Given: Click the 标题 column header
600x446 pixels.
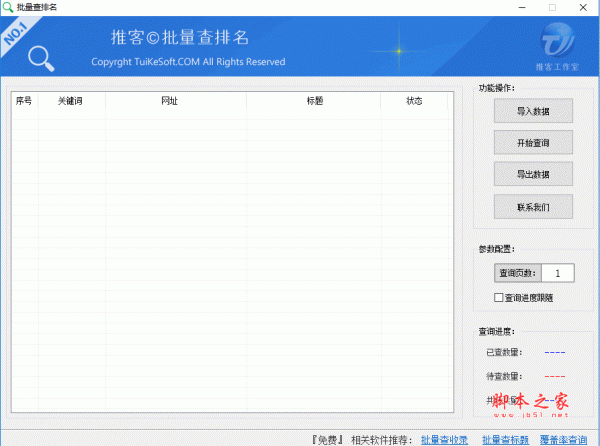Looking at the screenshot, I should (314, 101).
